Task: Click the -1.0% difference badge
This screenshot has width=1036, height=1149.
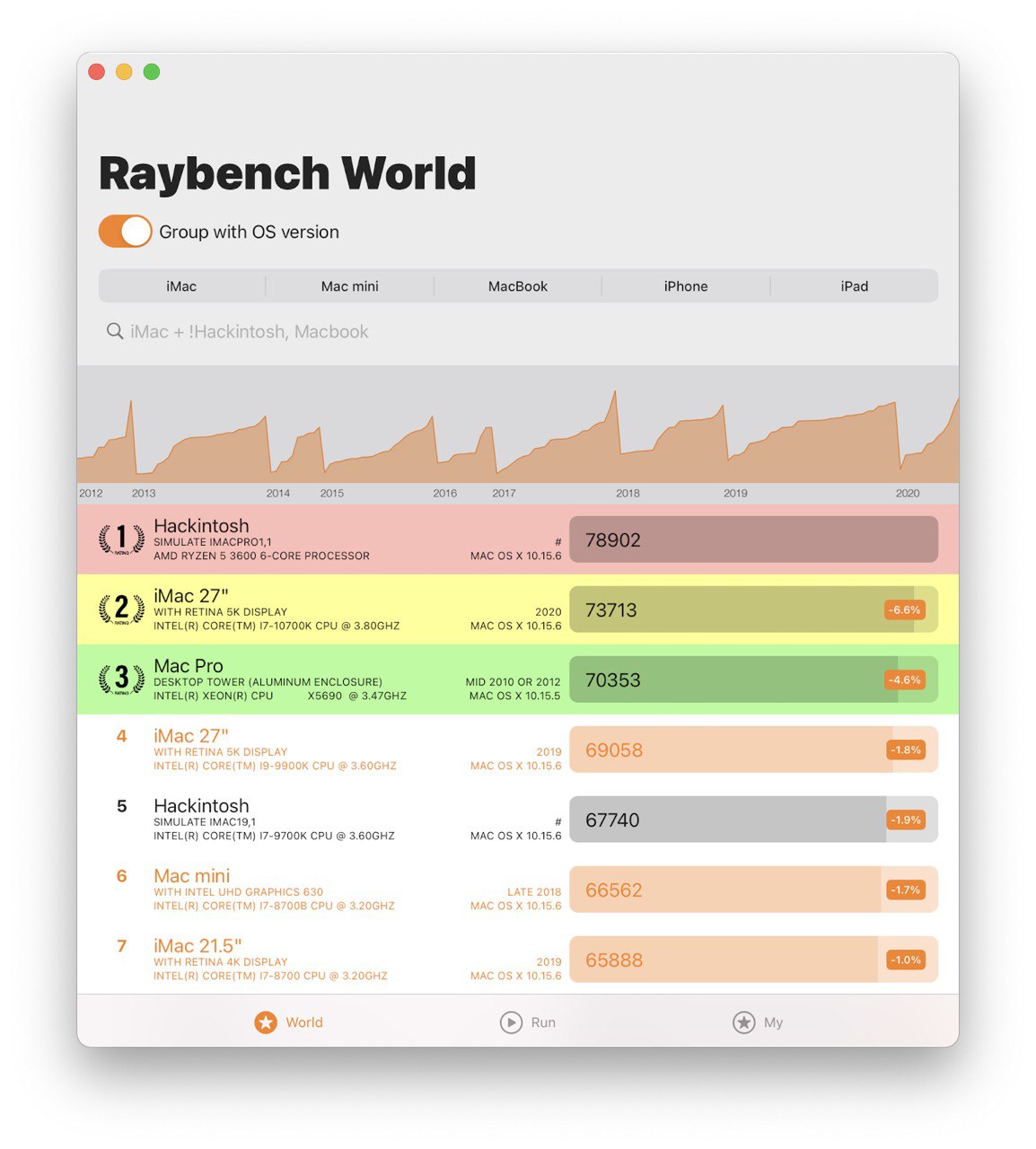Action: [905, 960]
